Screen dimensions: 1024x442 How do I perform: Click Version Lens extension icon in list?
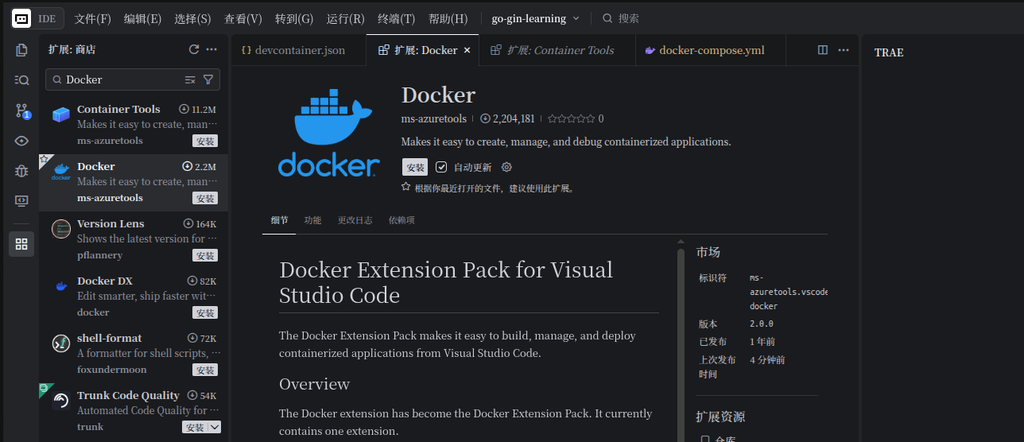pos(61,229)
